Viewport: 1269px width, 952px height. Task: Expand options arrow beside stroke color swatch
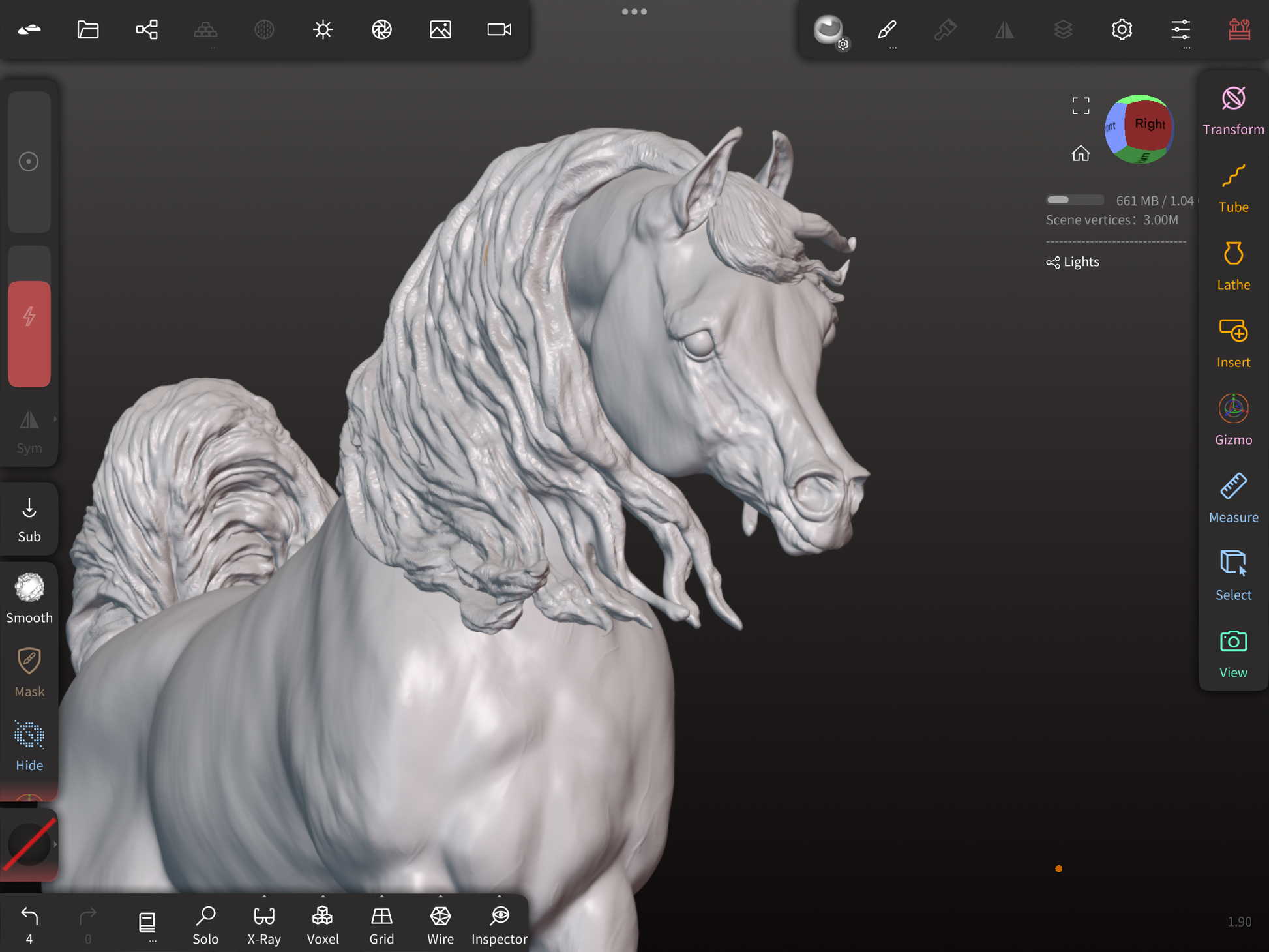pos(55,844)
